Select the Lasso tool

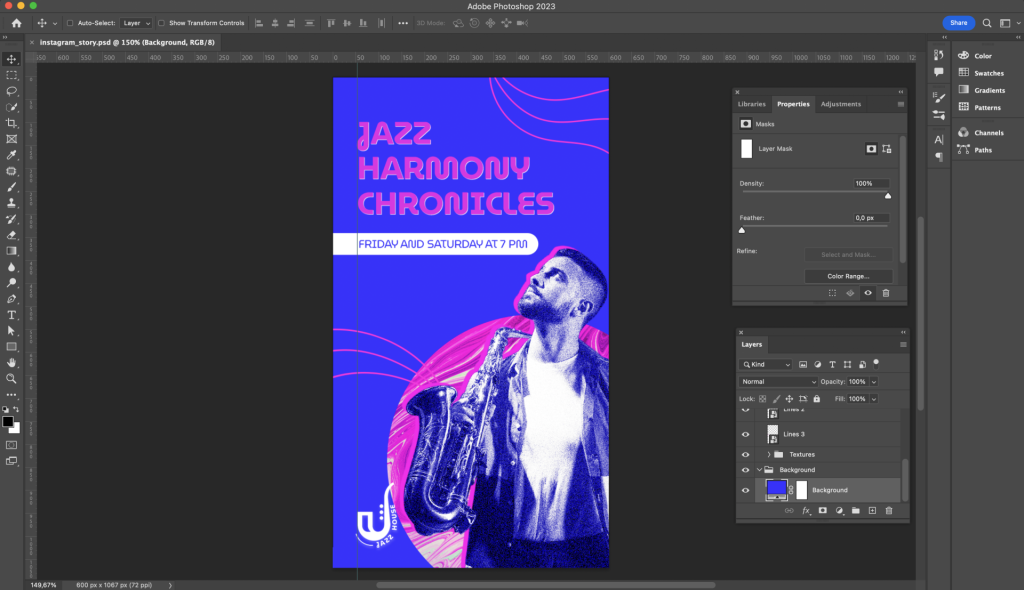click(x=12, y=91)
